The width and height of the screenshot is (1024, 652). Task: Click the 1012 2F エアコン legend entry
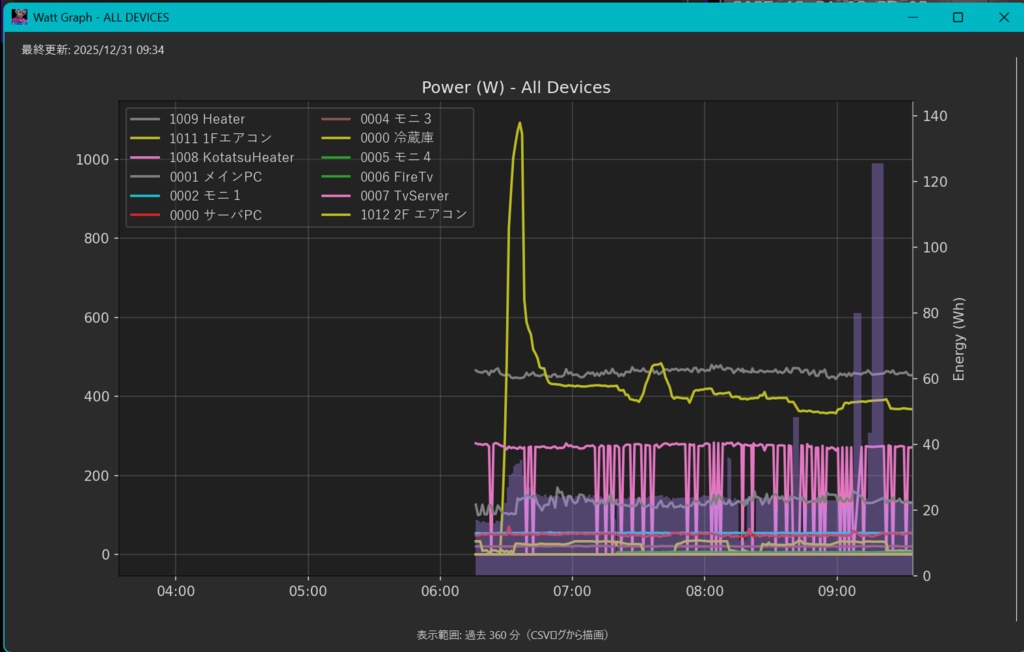(x=394, y=215)
